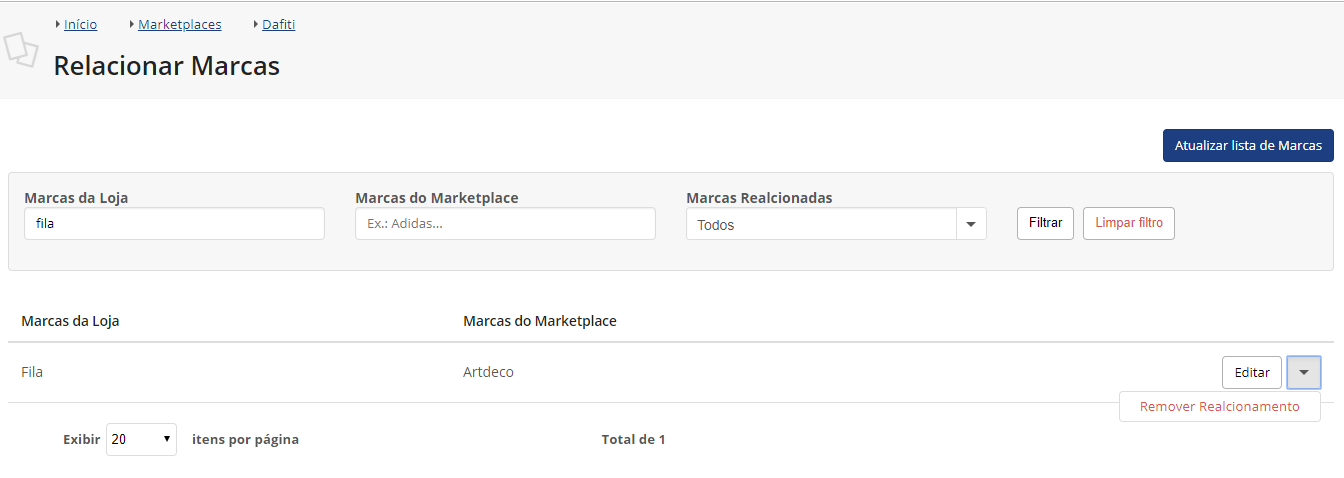Choose Remover Realcionamento from the menu
This screenshot has width=1344, height=478.
1220,407
